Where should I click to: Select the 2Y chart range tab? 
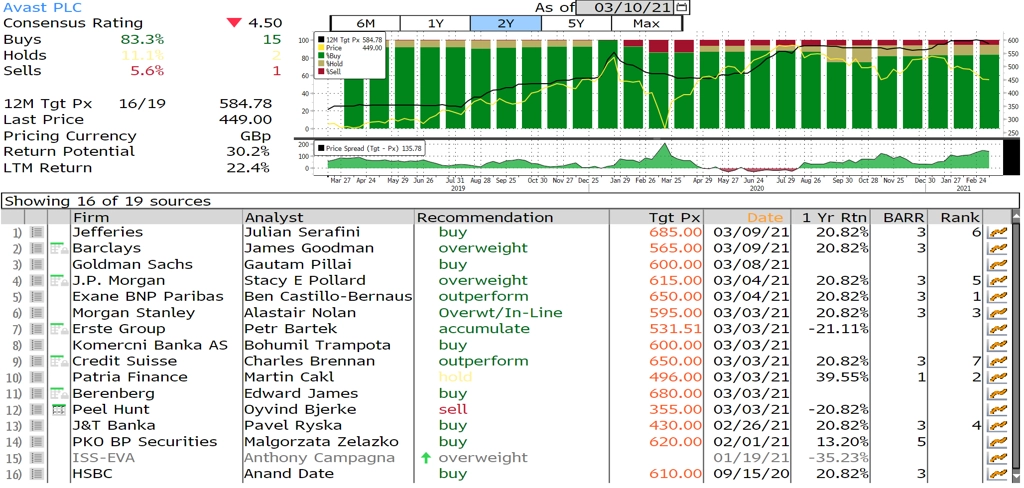click(506, 23)
